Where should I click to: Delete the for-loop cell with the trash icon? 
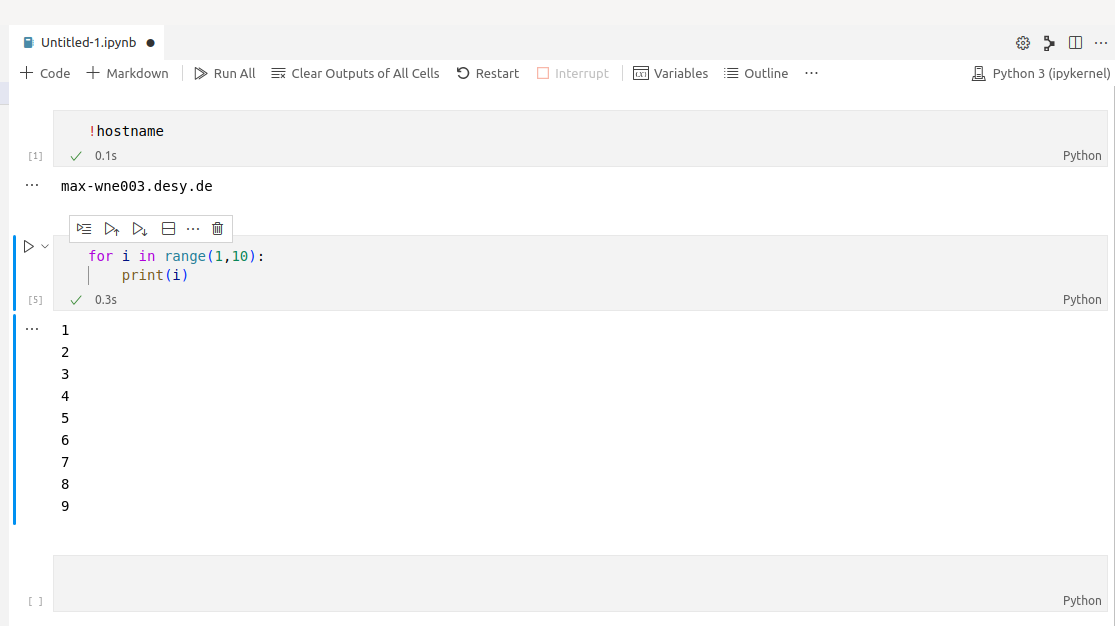(x=217, y=229)
